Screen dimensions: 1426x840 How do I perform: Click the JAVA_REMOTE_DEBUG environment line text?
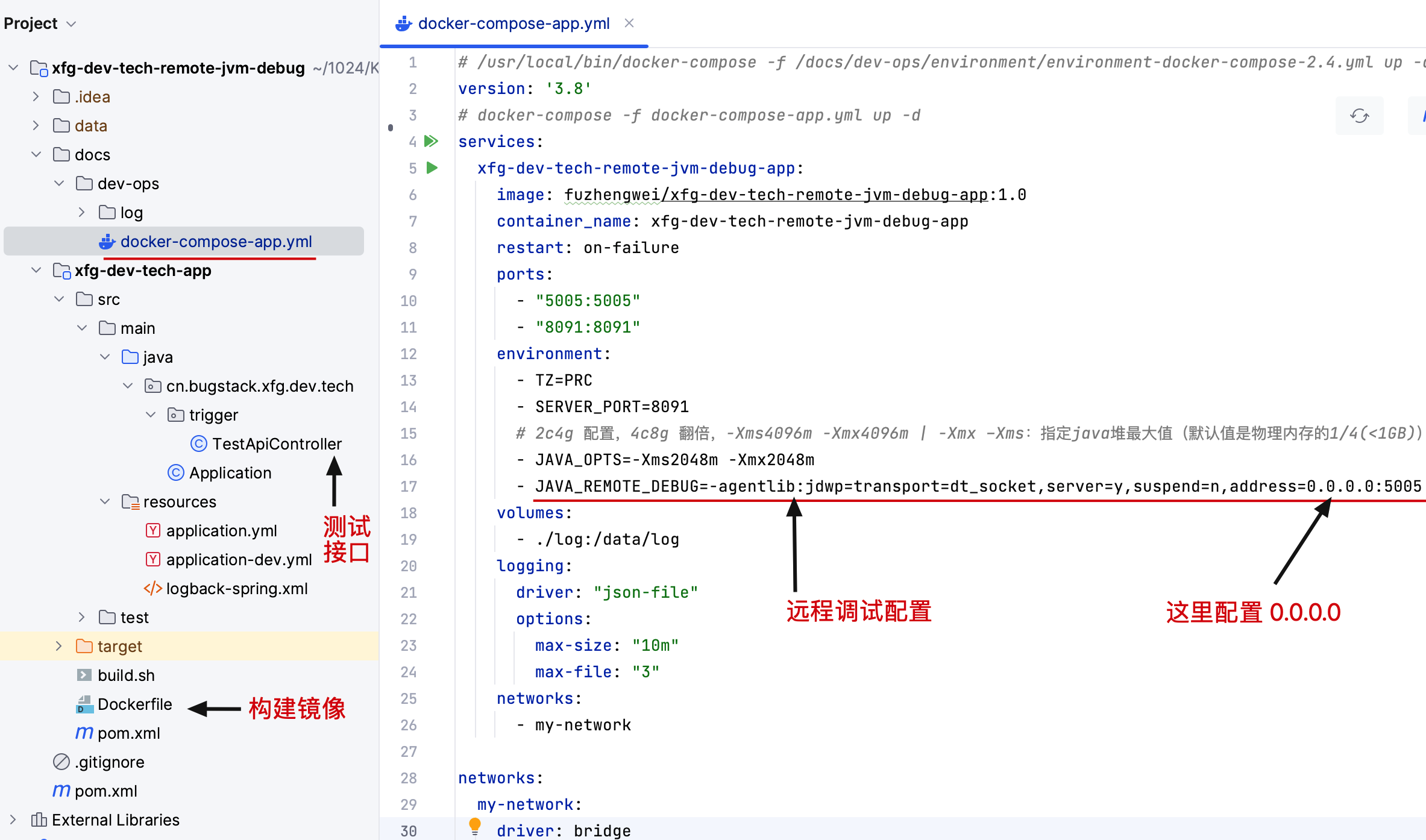(x=978, y=486)
